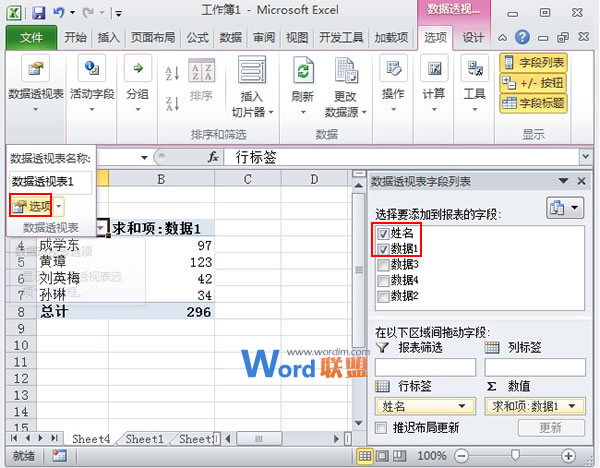Click the 选项 pivot table options button
The image size is (600, 468).
pos(31,206)
